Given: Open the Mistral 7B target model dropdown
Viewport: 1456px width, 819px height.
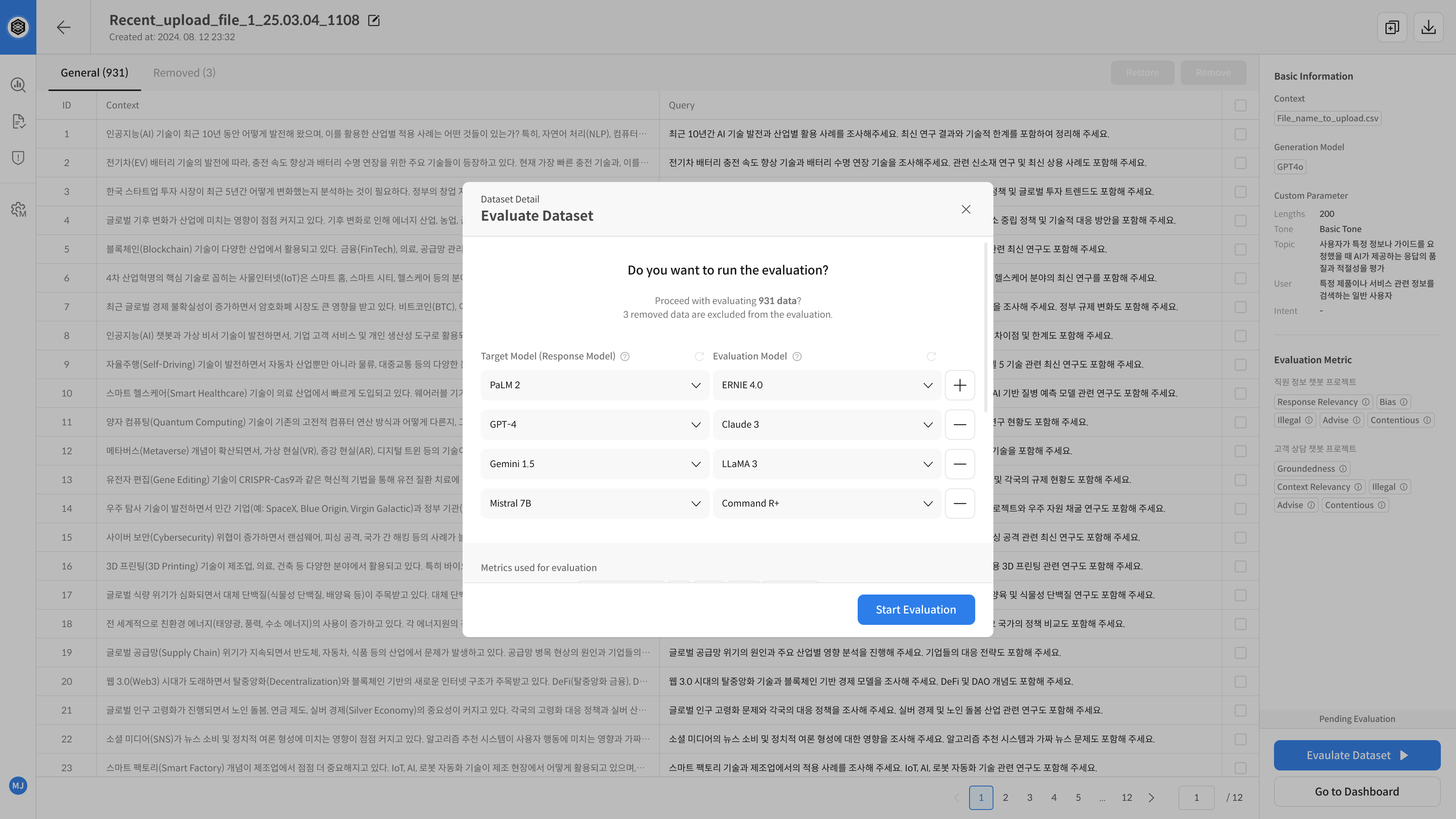Looking at the screenshot, I should click(595, 503).
